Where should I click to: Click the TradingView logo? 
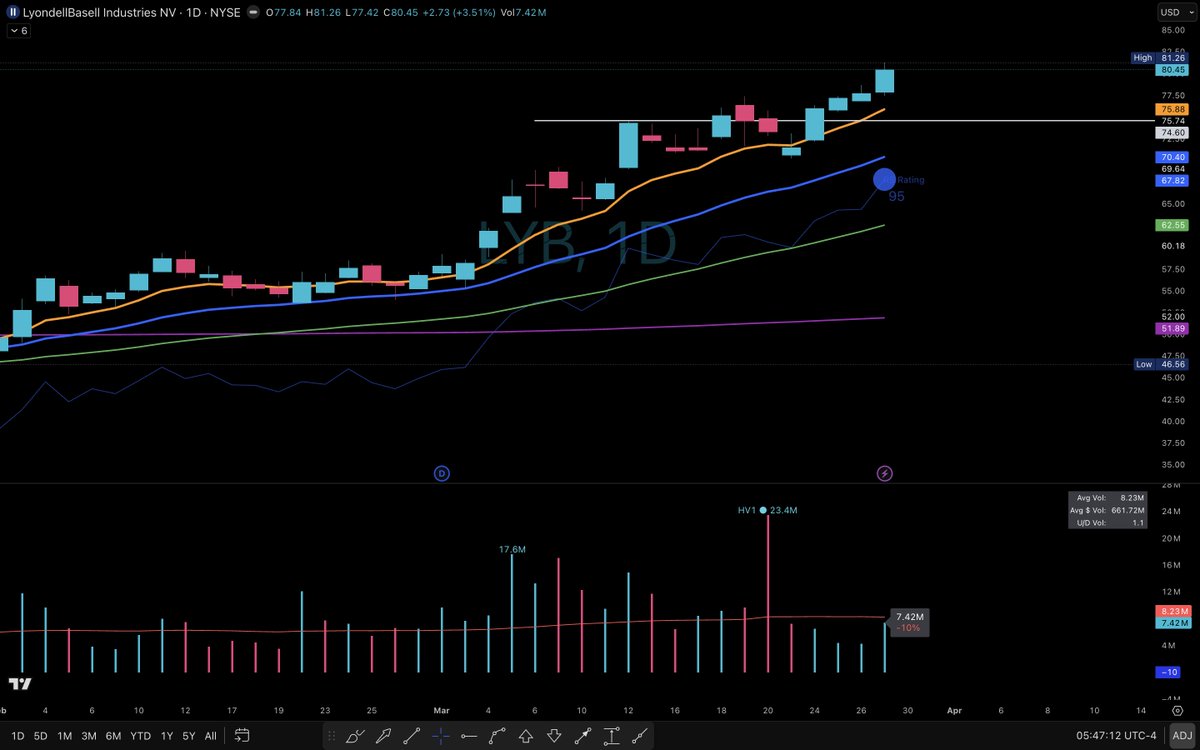click(18, 685)
